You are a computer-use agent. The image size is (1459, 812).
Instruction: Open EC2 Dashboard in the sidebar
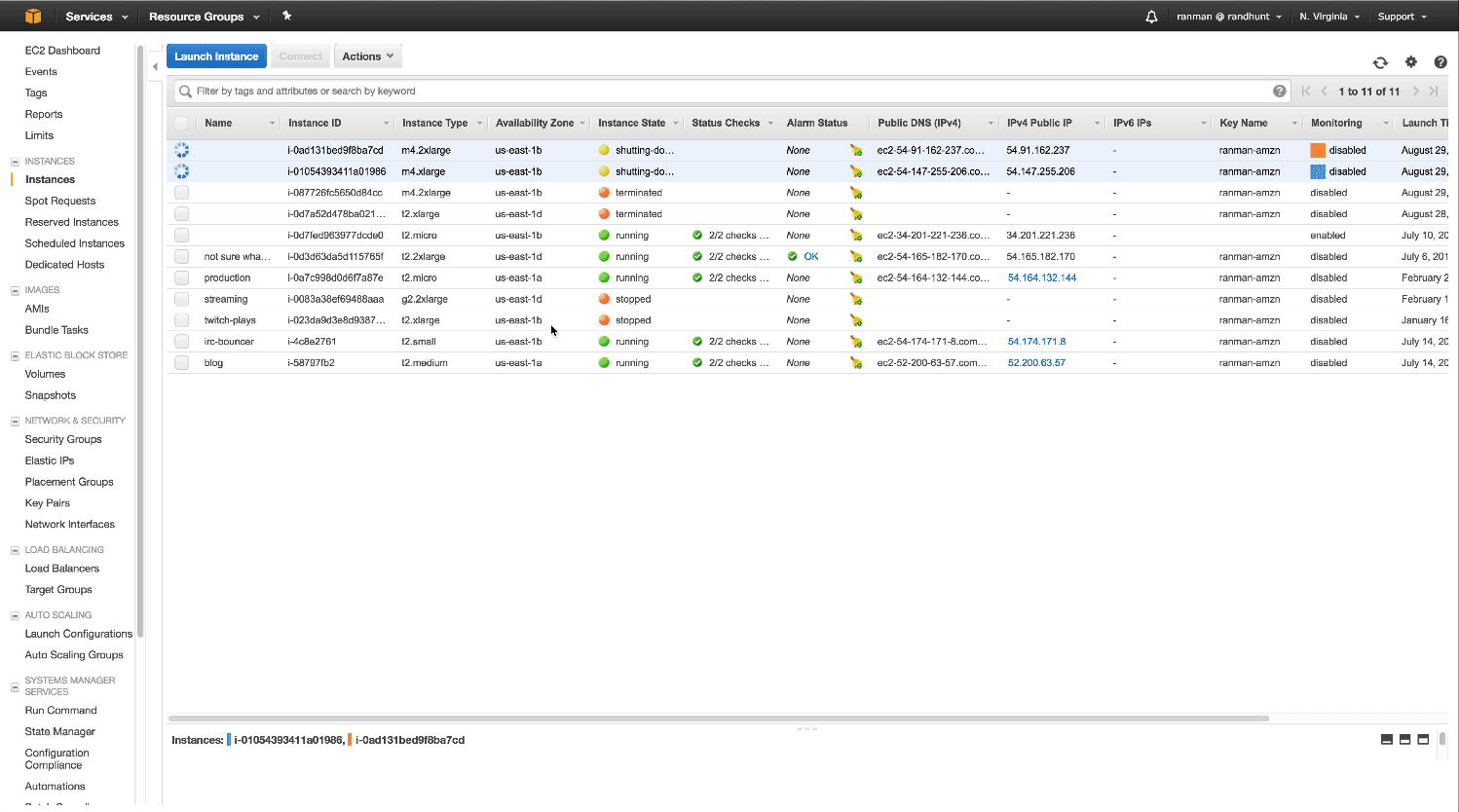click(x=62, y=51)
